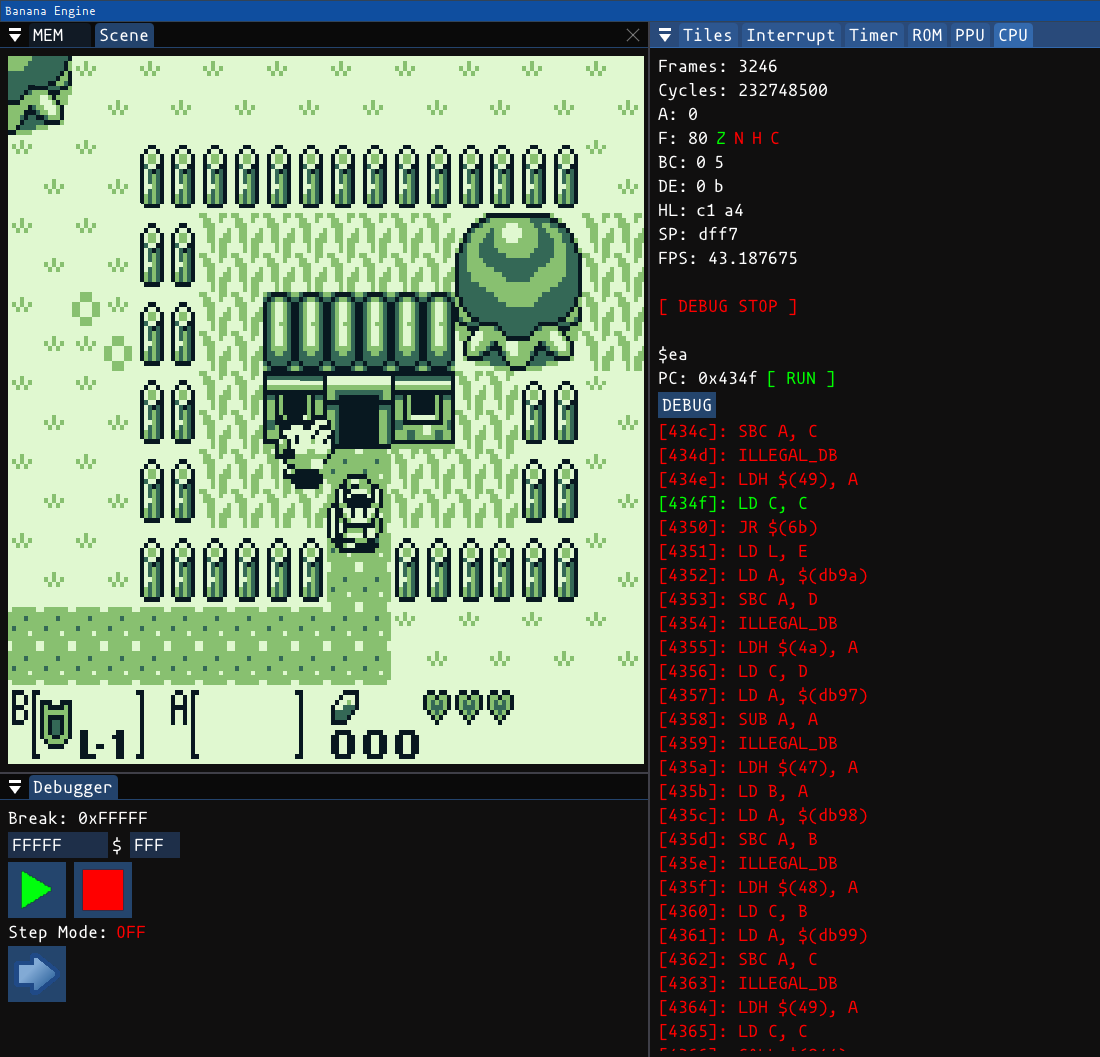This screenshot has height=1057, width=1100.
Task: Select the Debugger tab label
Action: [x=72, y=787]
